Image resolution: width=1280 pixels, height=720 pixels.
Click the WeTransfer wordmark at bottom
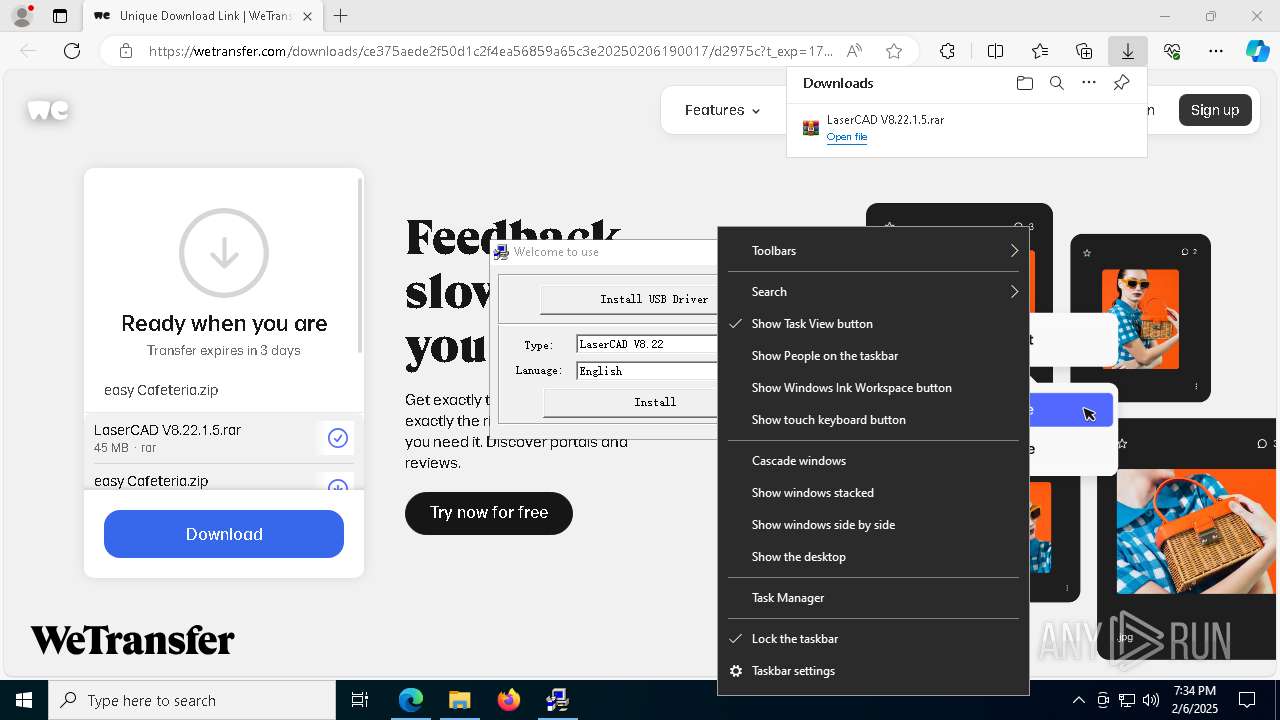click(x=132, y=640)
